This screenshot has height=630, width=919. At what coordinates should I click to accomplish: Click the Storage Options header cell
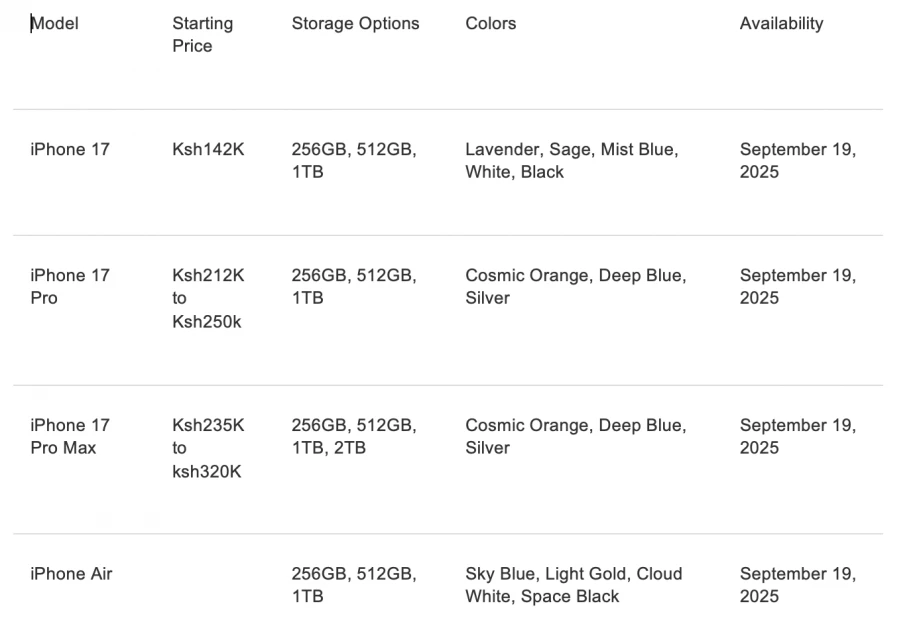[355, 23]
